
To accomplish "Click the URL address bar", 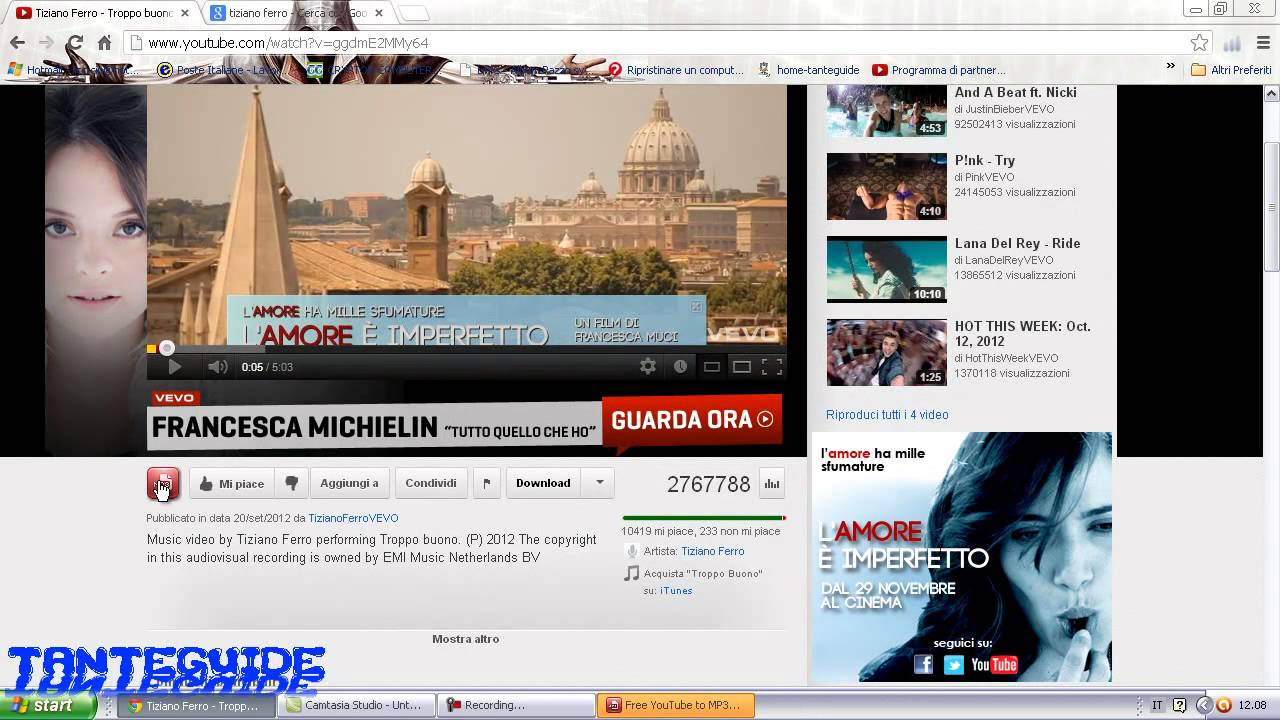I will point(660,43).
